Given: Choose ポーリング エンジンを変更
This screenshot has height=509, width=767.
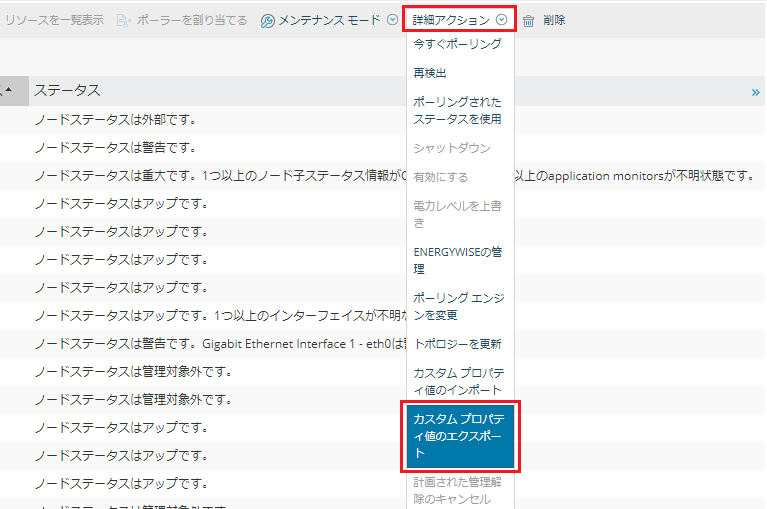Looking at the screenshot, I should pos(460,306).
